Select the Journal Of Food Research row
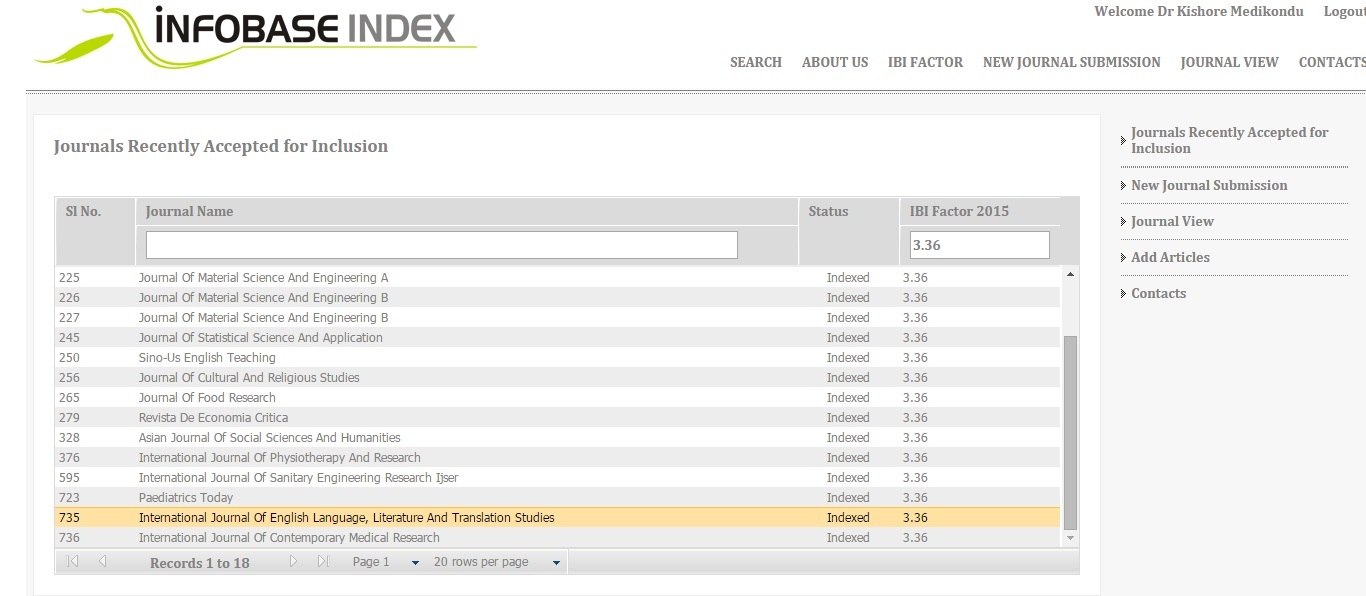The image size is (1366, 596). coord(557,397)
